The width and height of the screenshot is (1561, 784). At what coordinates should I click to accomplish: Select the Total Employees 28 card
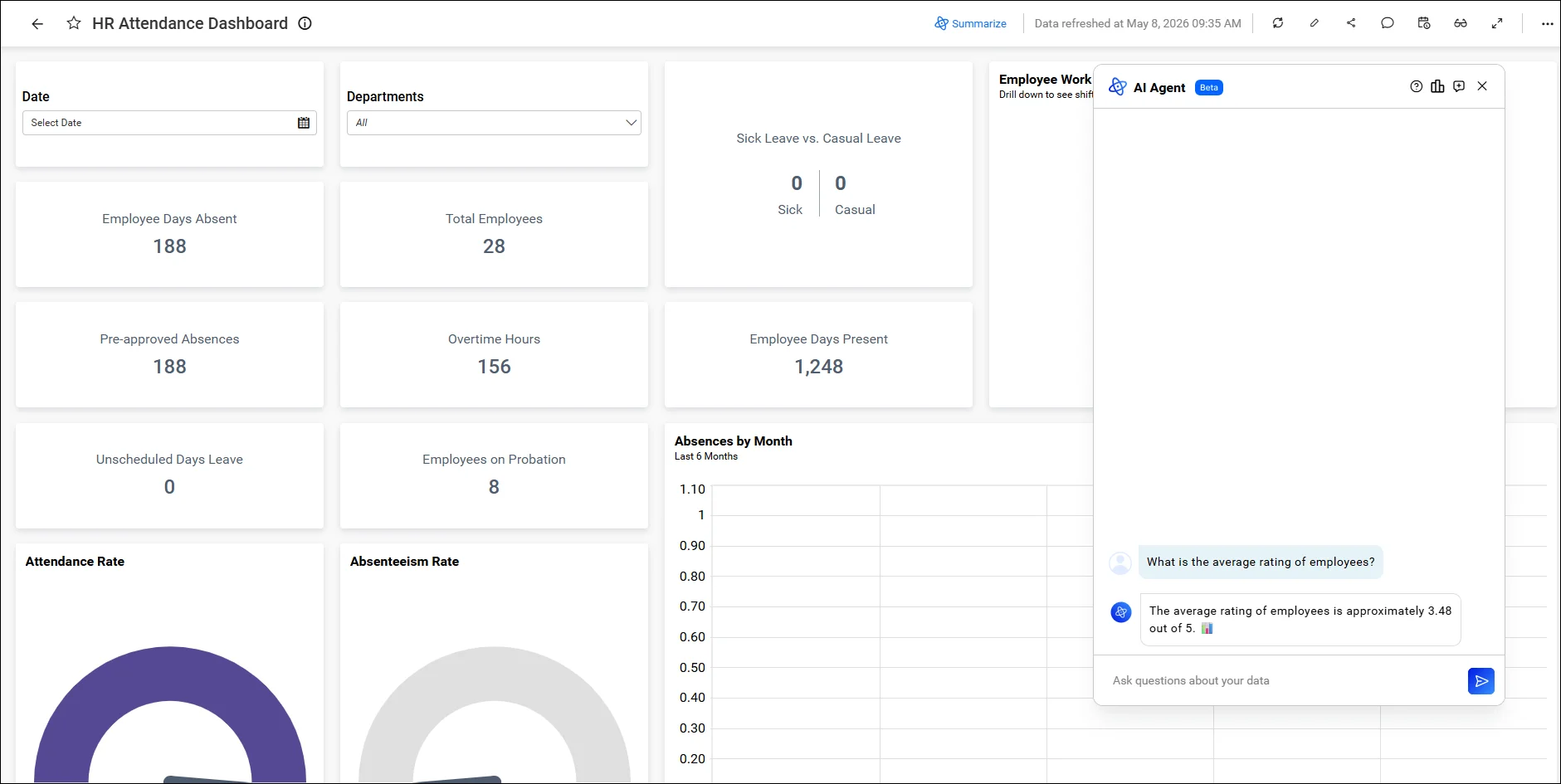tap(494, 235)
